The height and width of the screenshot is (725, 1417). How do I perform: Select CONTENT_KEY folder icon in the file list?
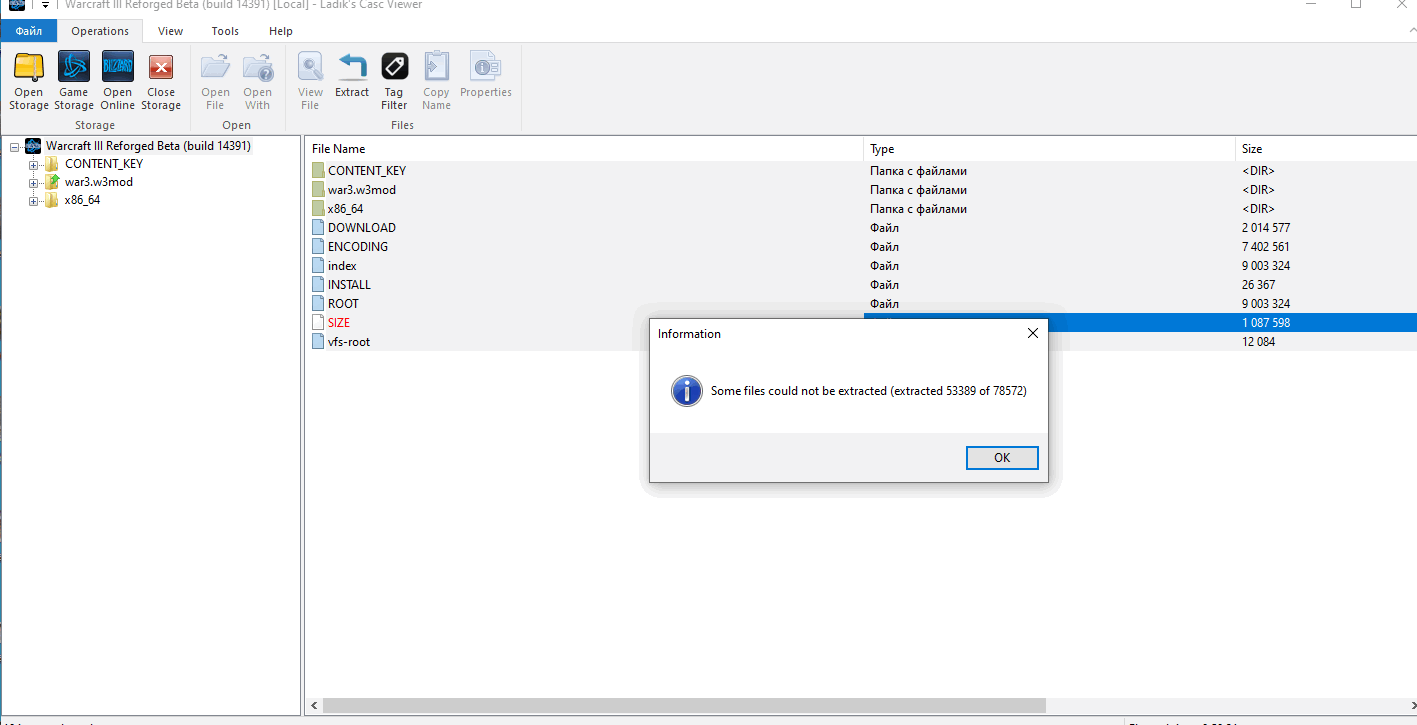click(318, 170)
